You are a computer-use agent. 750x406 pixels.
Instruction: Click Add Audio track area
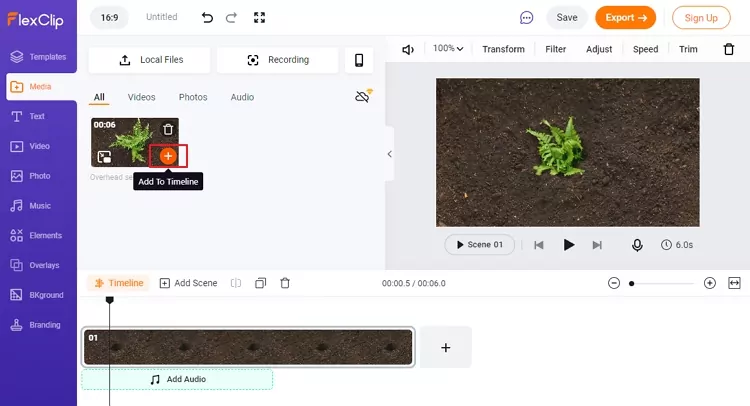point(177,379)
